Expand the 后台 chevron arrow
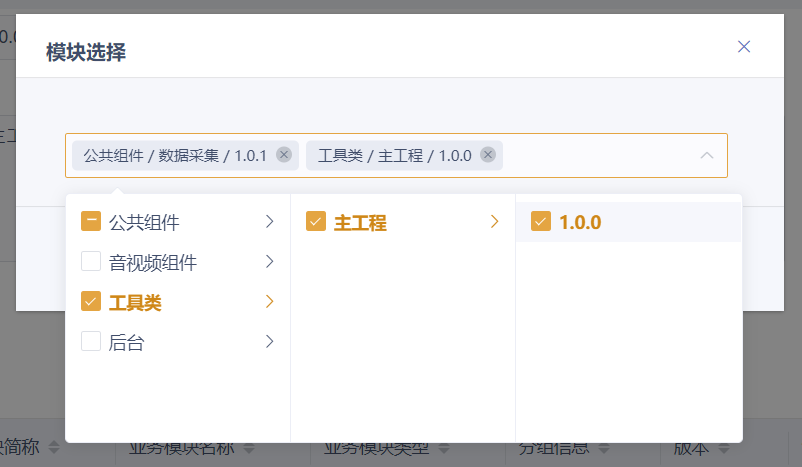Viewport: 802px width, 467px height. click(269, 342)
